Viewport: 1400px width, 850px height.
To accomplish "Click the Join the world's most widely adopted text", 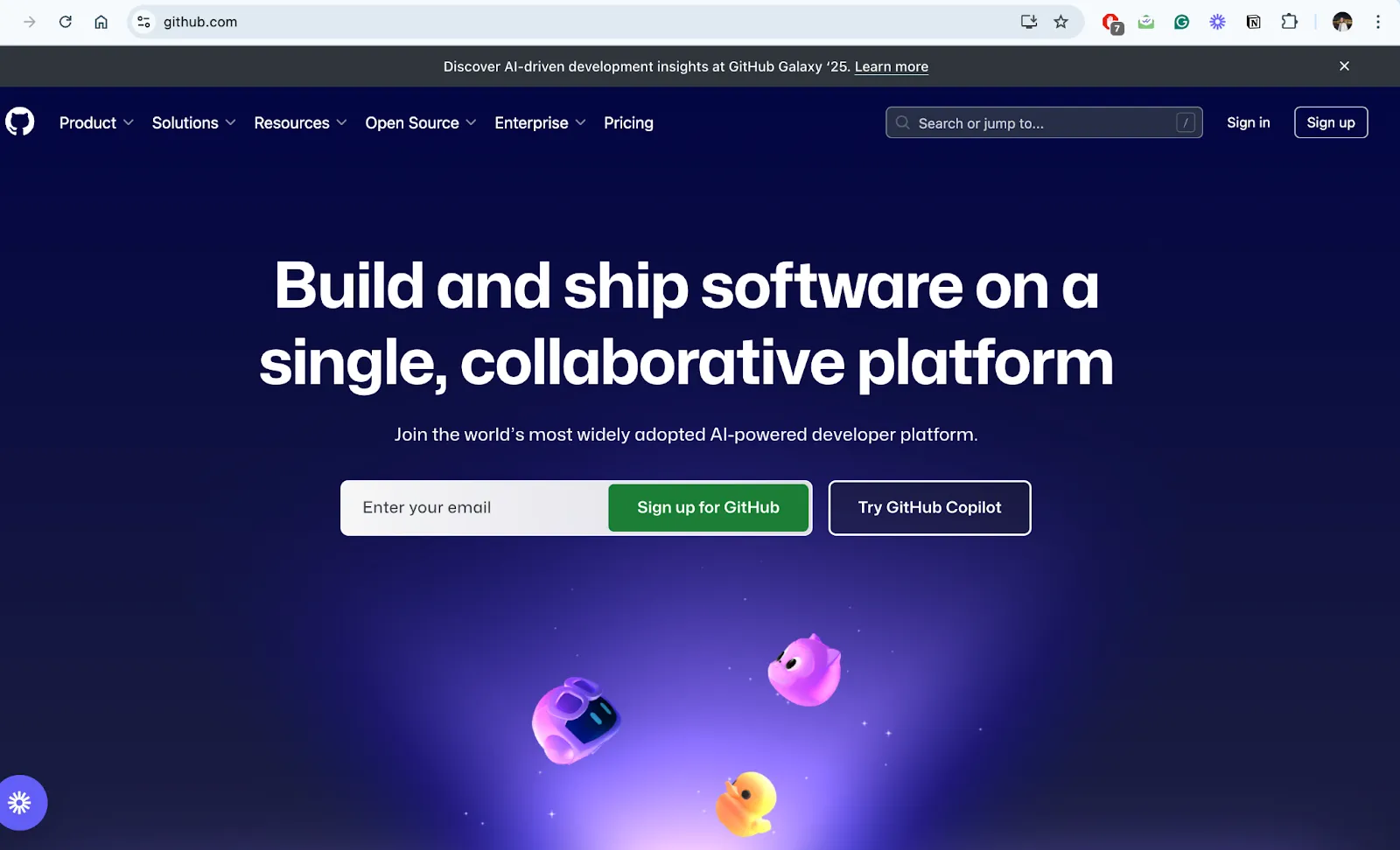I will [686, 434].
